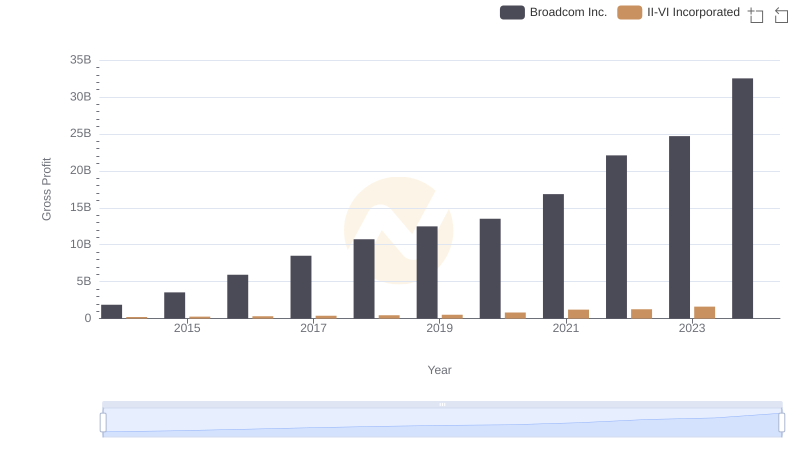Screen dimensions: 800x461
Task: Click the 35B y-axis label
Action: (x=81, y=60)
